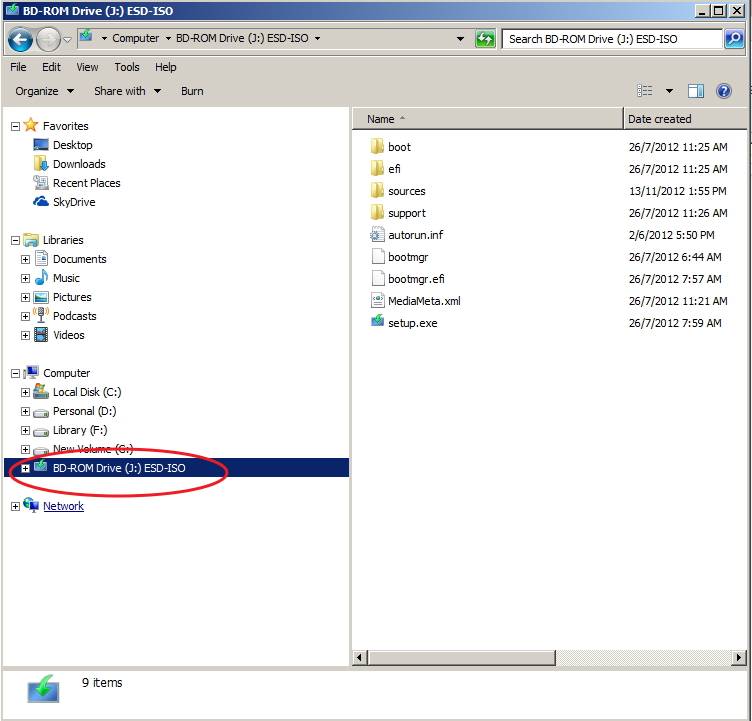Click the drive icon in the address bar
The image size is (752, 721).
click(x=86, y=36)
